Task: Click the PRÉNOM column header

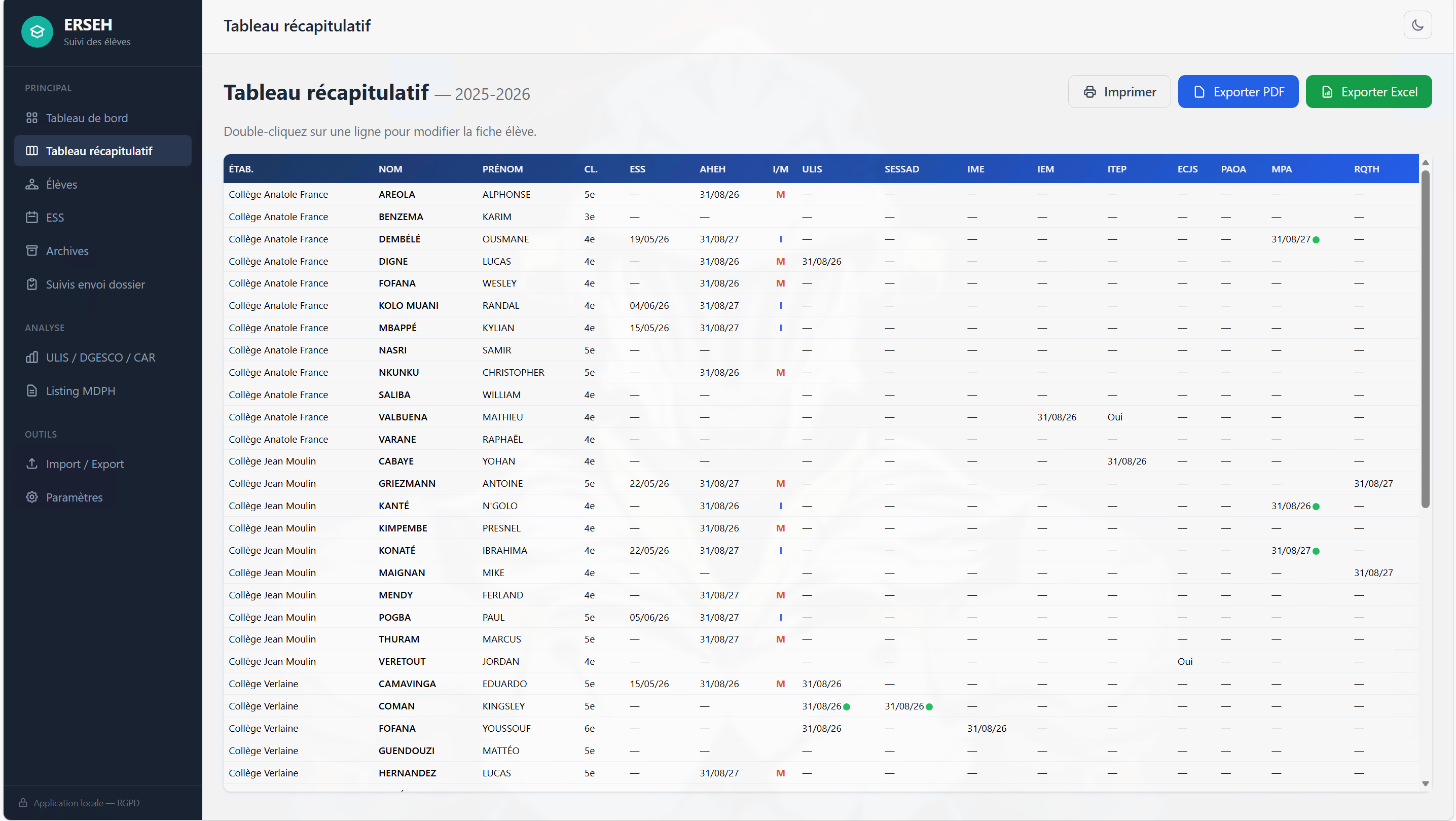Action: tap(502, 169)
